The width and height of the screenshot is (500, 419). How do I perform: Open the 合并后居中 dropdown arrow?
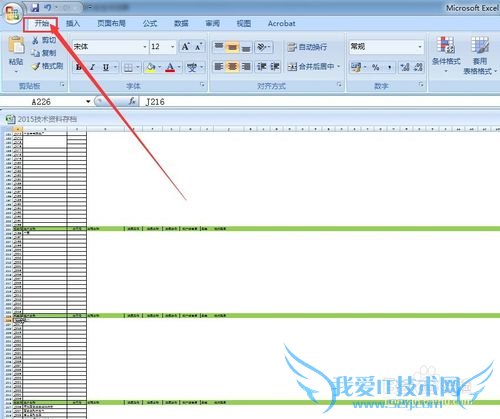pyautogui.click(x=339, y=67)
